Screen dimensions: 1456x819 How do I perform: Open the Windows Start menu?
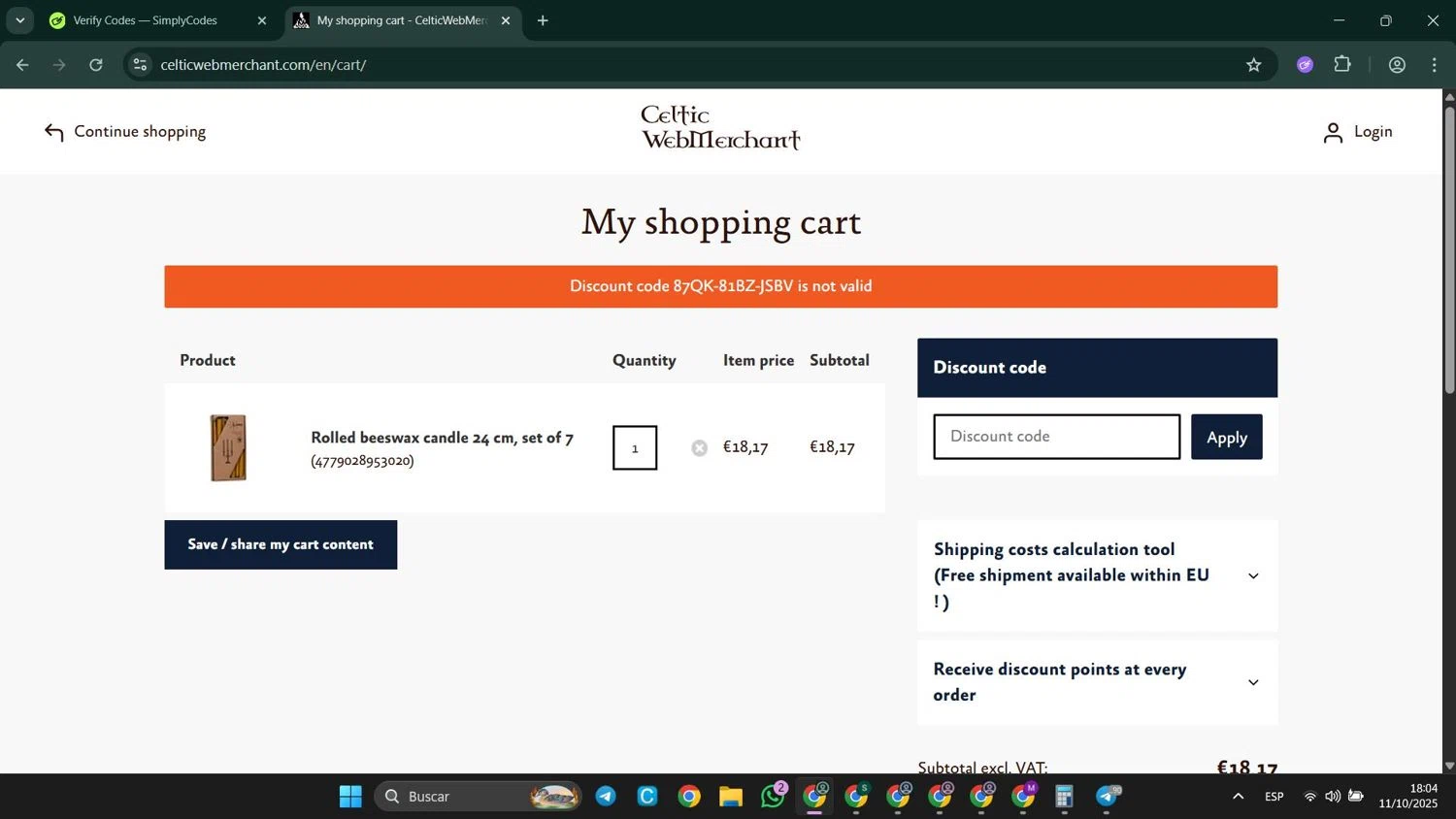pos(350,797)
